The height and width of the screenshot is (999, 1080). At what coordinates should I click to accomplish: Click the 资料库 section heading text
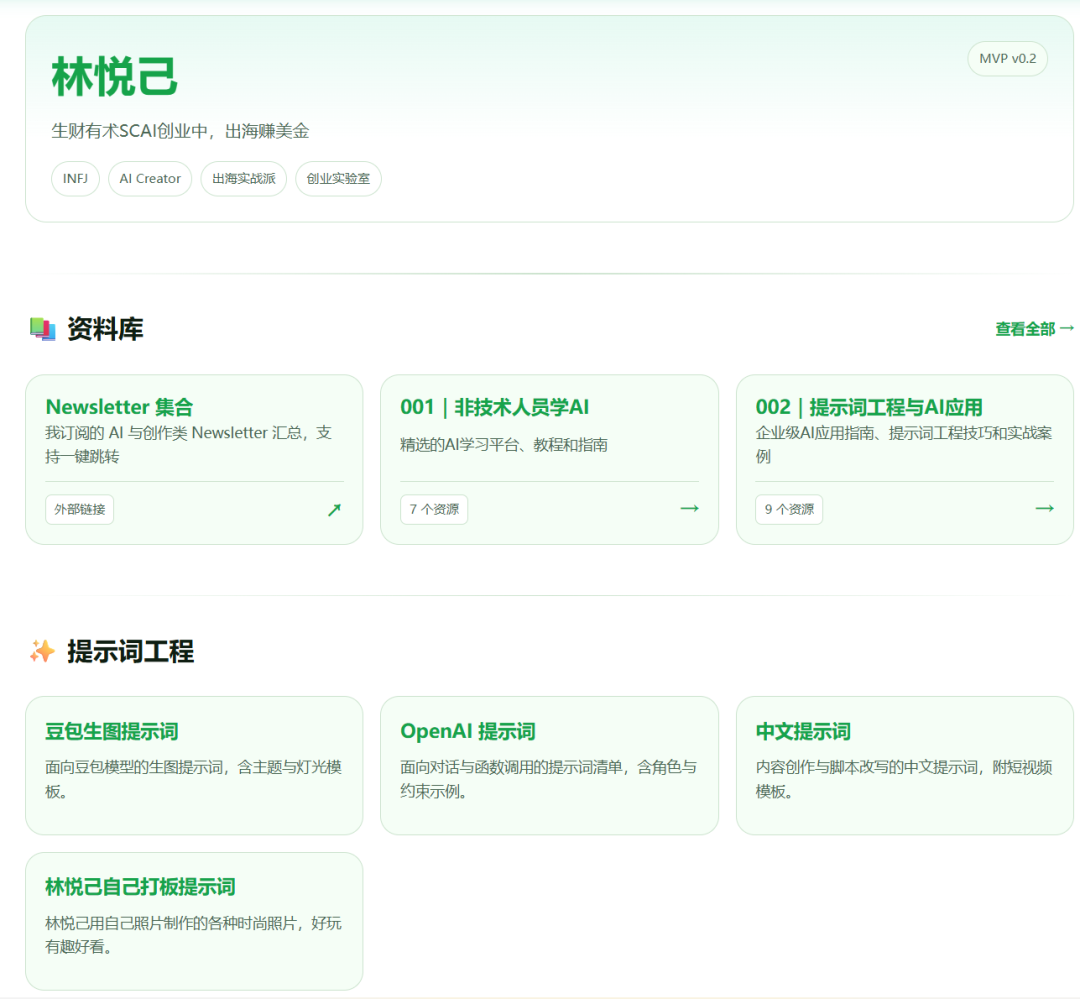pyautogui.click(x=105, y=329)
